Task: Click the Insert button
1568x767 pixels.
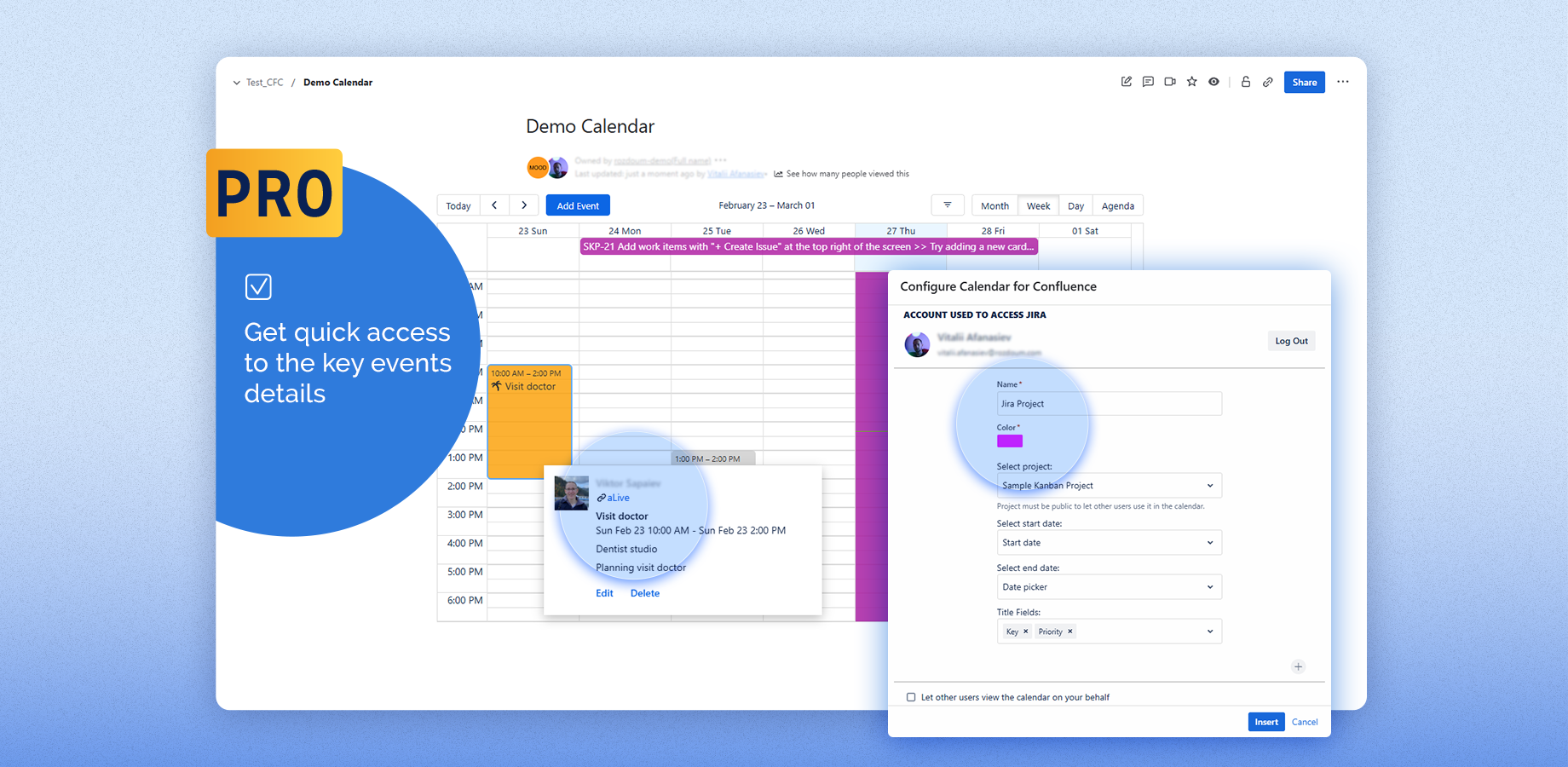Action: pos(1266,722)
